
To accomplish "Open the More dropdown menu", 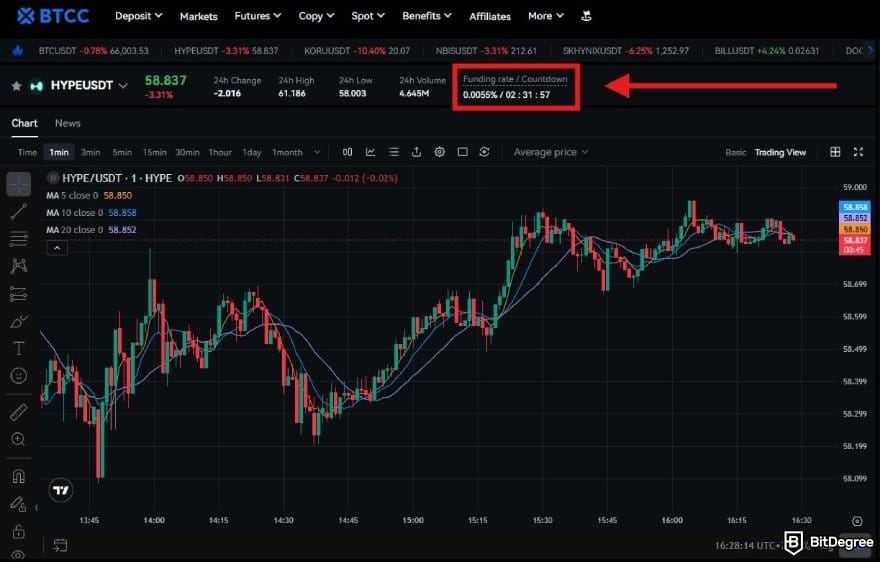I will pos(546,16).
